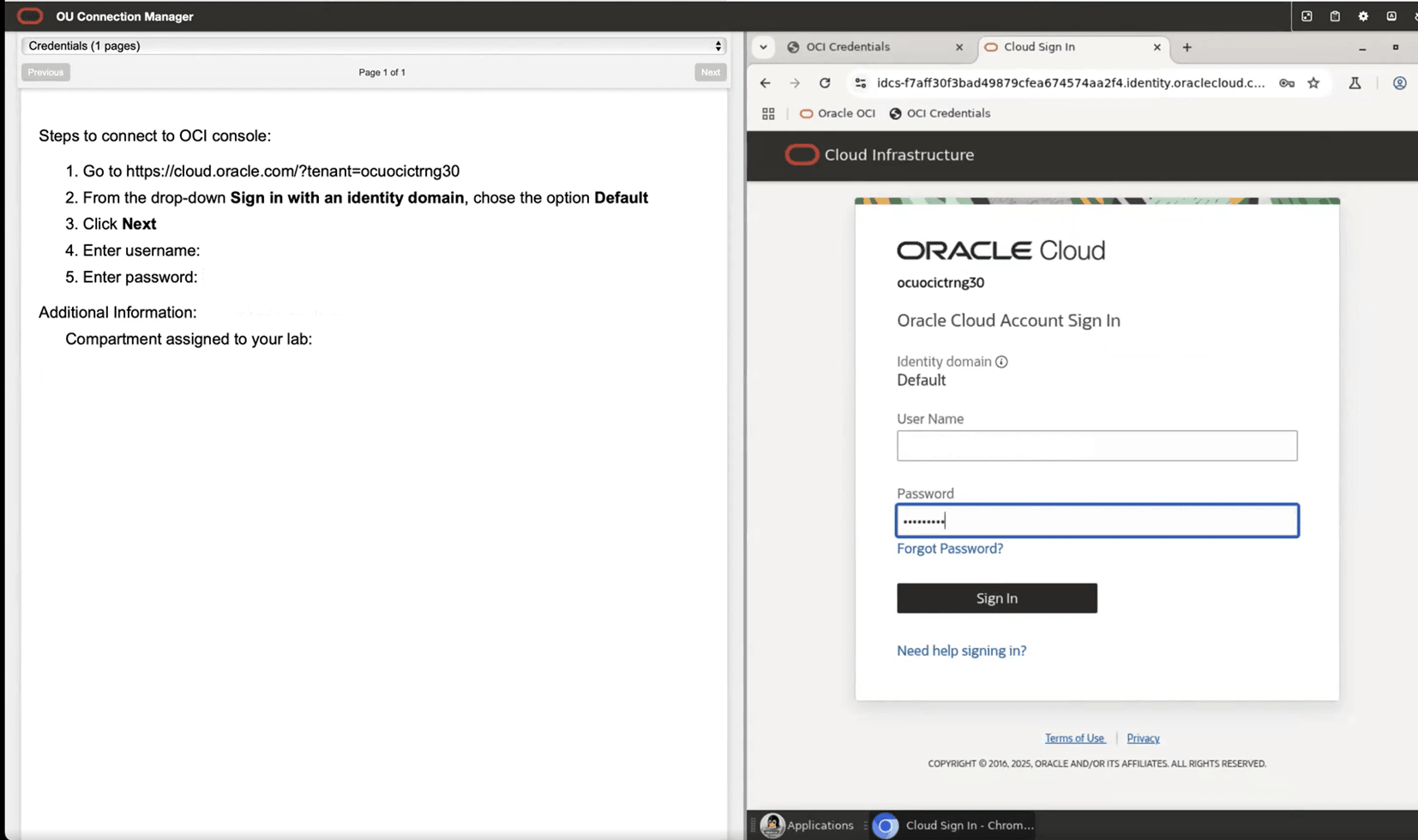
Task: Click the 'Additional Information:' text
Action: pos(117,313)
